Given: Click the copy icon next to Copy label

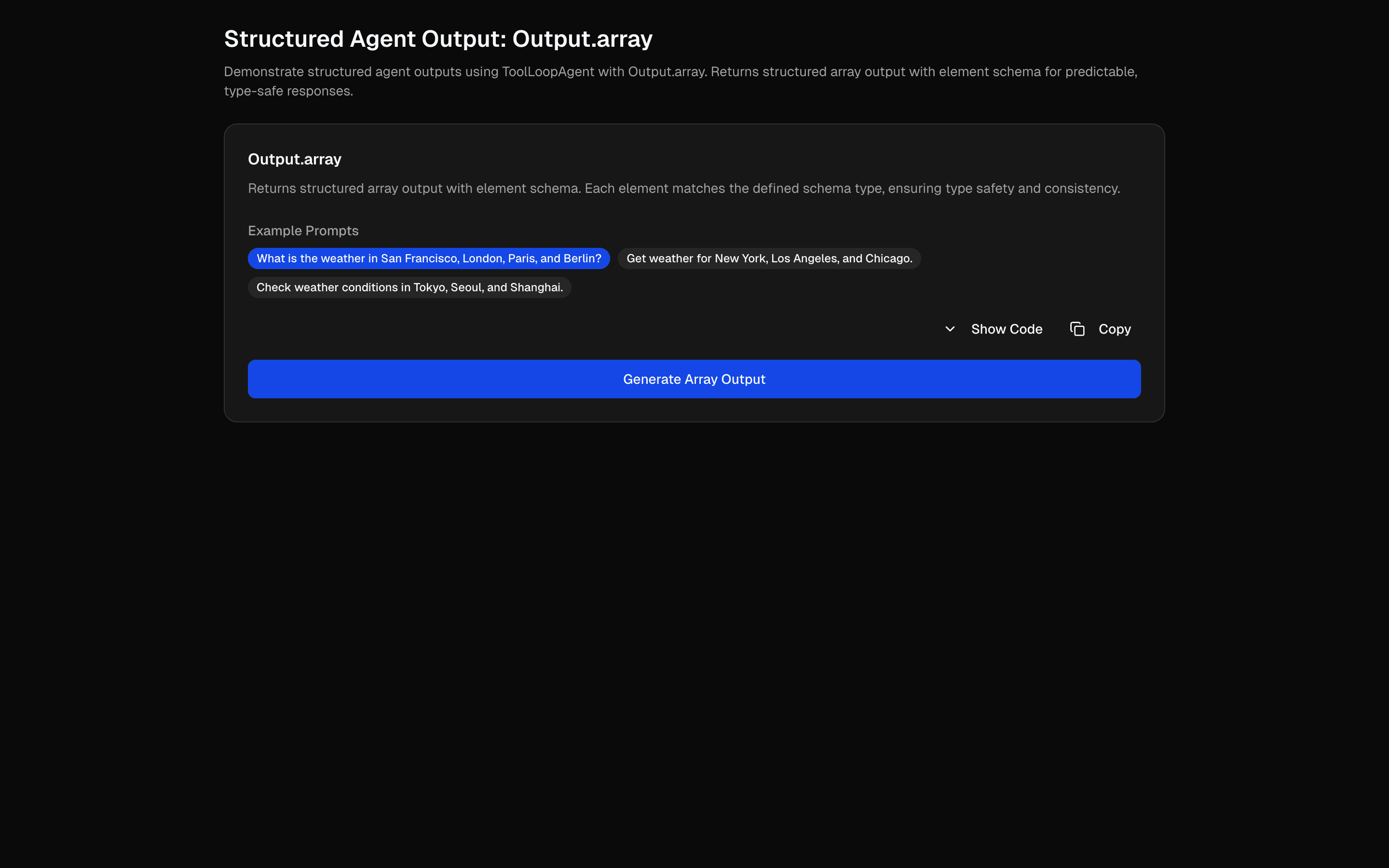Looking at the screenshot, I should [x=1078, y=328].
